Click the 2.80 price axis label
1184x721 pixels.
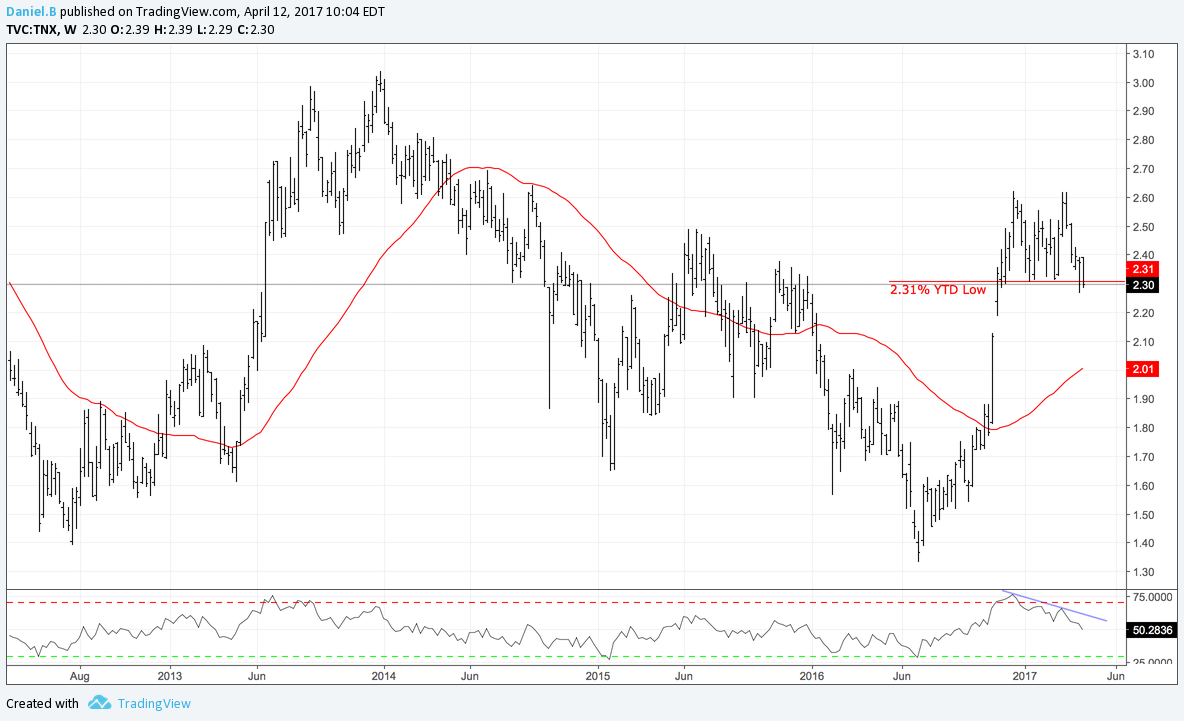tap(1142, 140)
